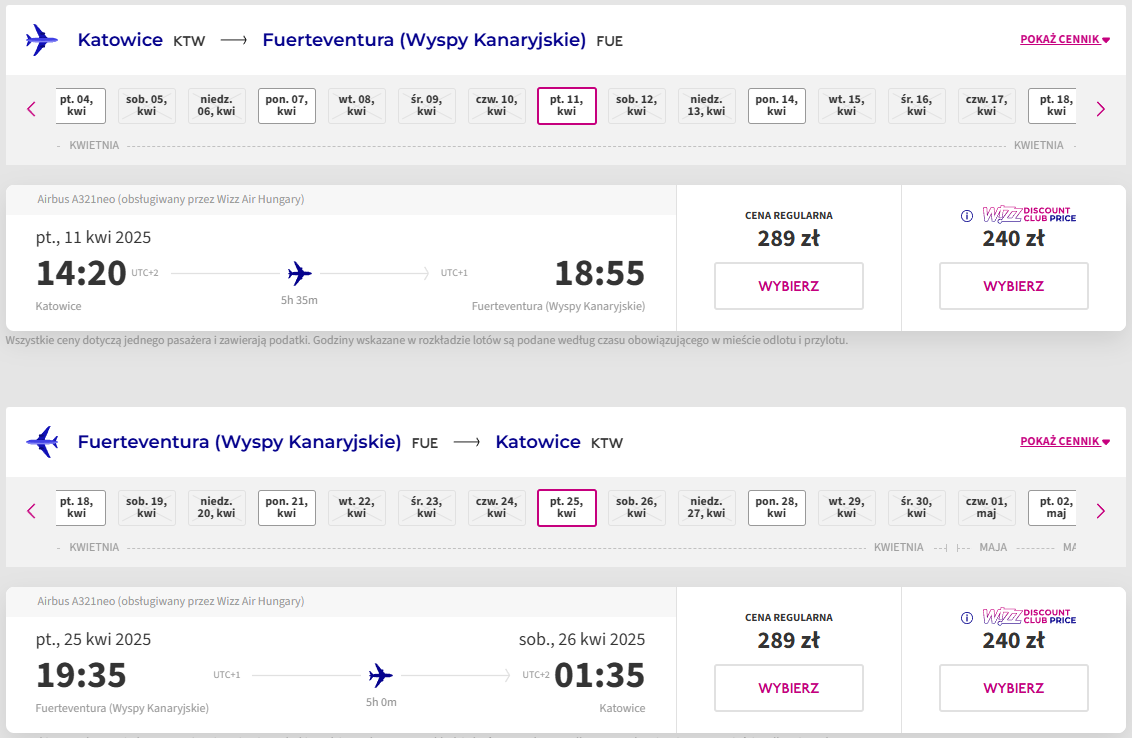
Task: Open info icon beside outbound Wizz Discount Club price
Action: [x=967, y=216]
